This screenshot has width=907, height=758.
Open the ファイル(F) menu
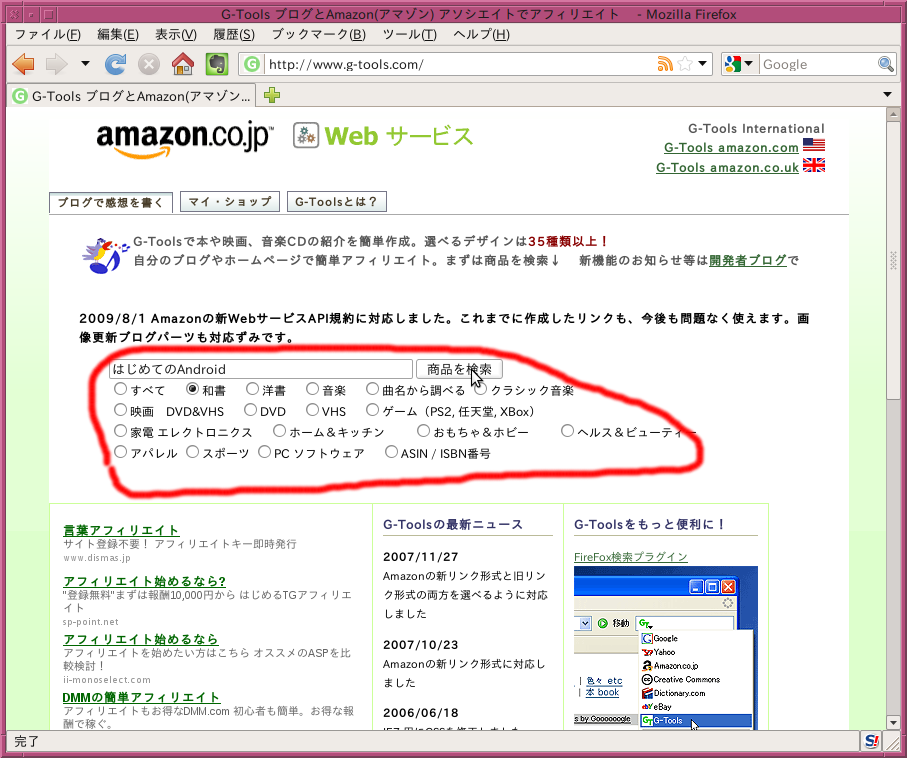47,35
